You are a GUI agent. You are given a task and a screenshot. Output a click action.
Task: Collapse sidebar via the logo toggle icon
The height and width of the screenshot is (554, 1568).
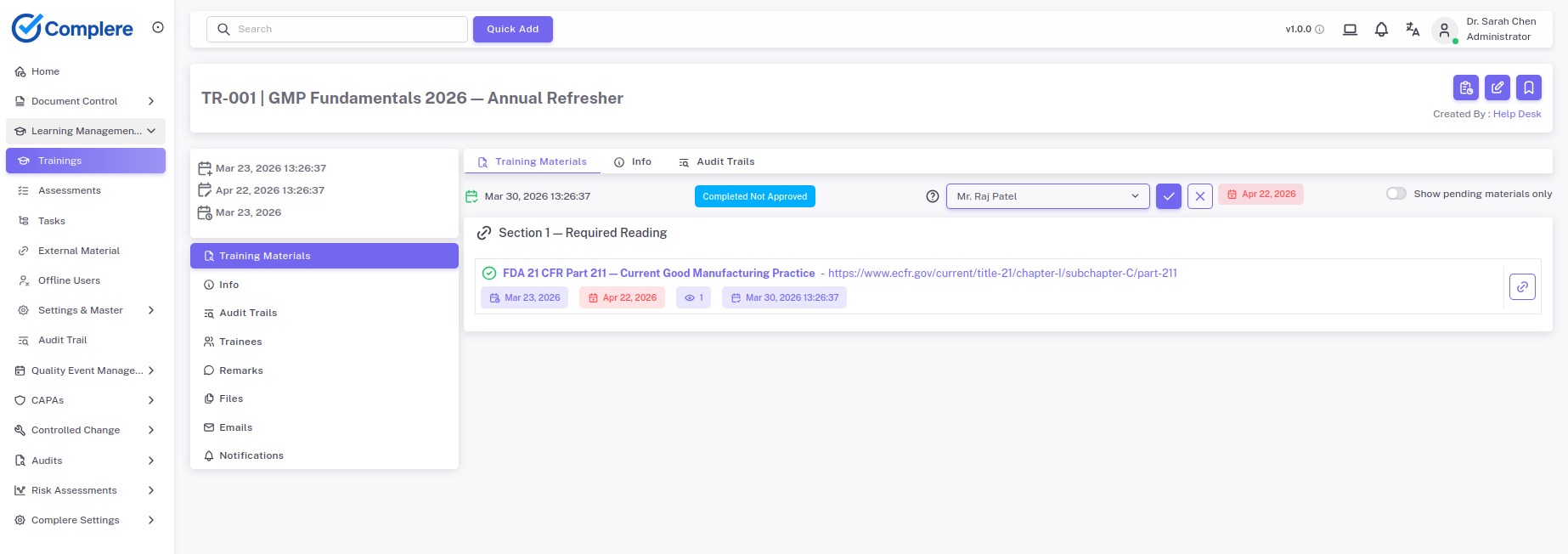(x=158, y=27)
